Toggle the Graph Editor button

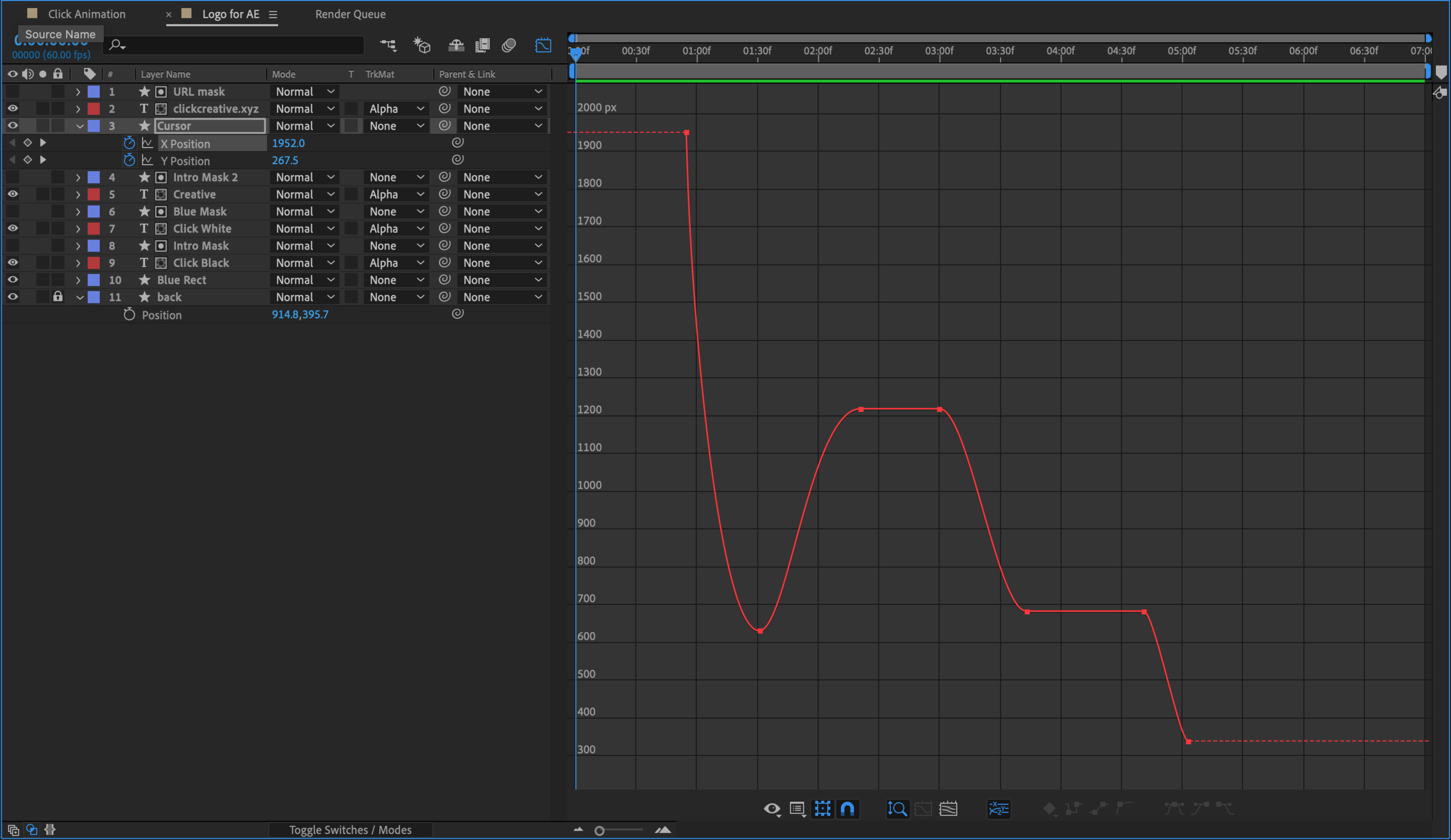(543, 45)
